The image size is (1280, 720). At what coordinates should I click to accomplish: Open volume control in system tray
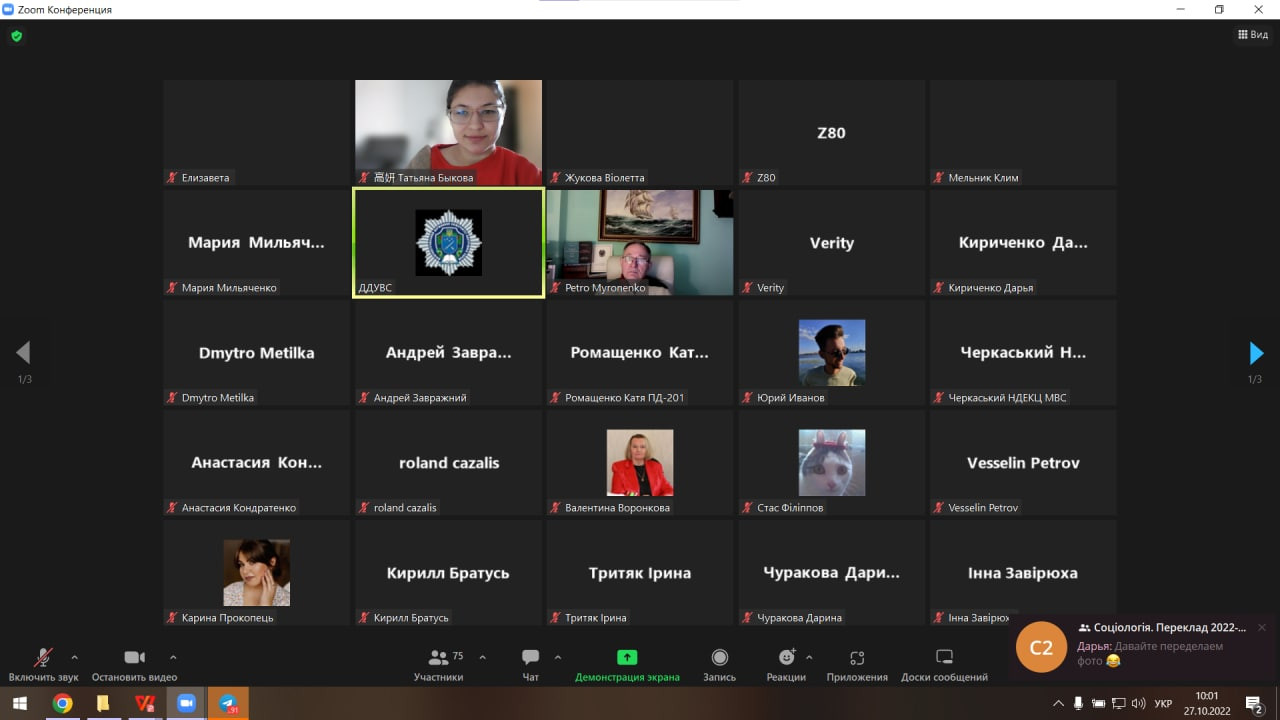click(1137, 703)
